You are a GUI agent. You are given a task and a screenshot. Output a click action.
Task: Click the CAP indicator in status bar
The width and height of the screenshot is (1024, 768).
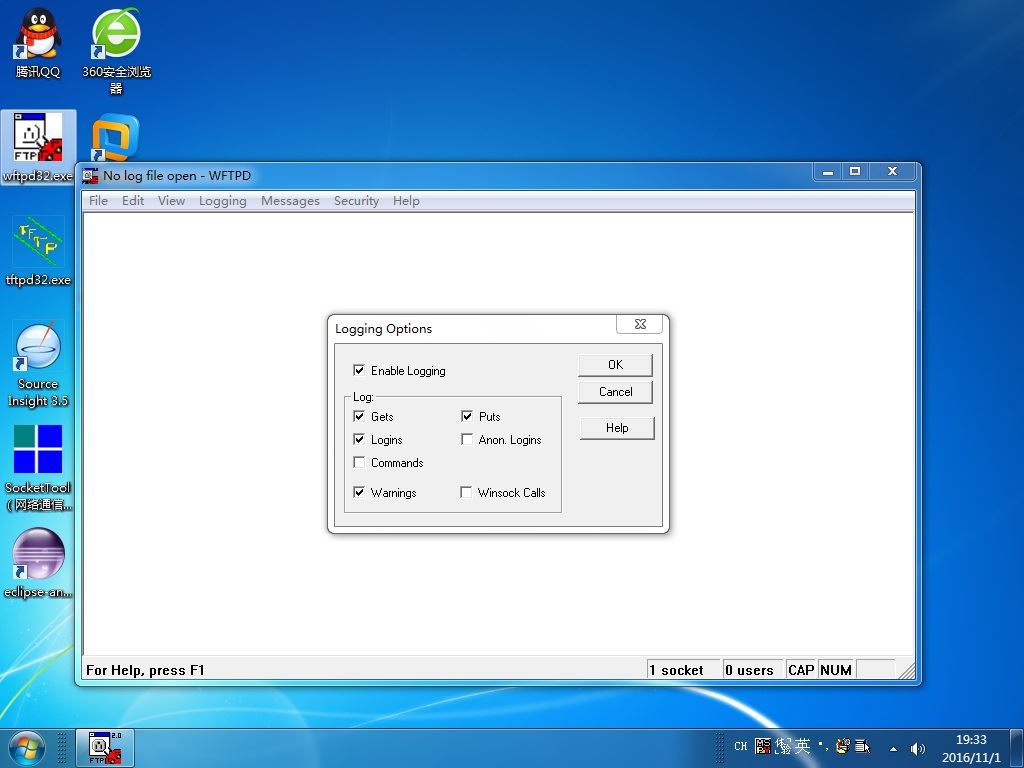coord(801,670)
